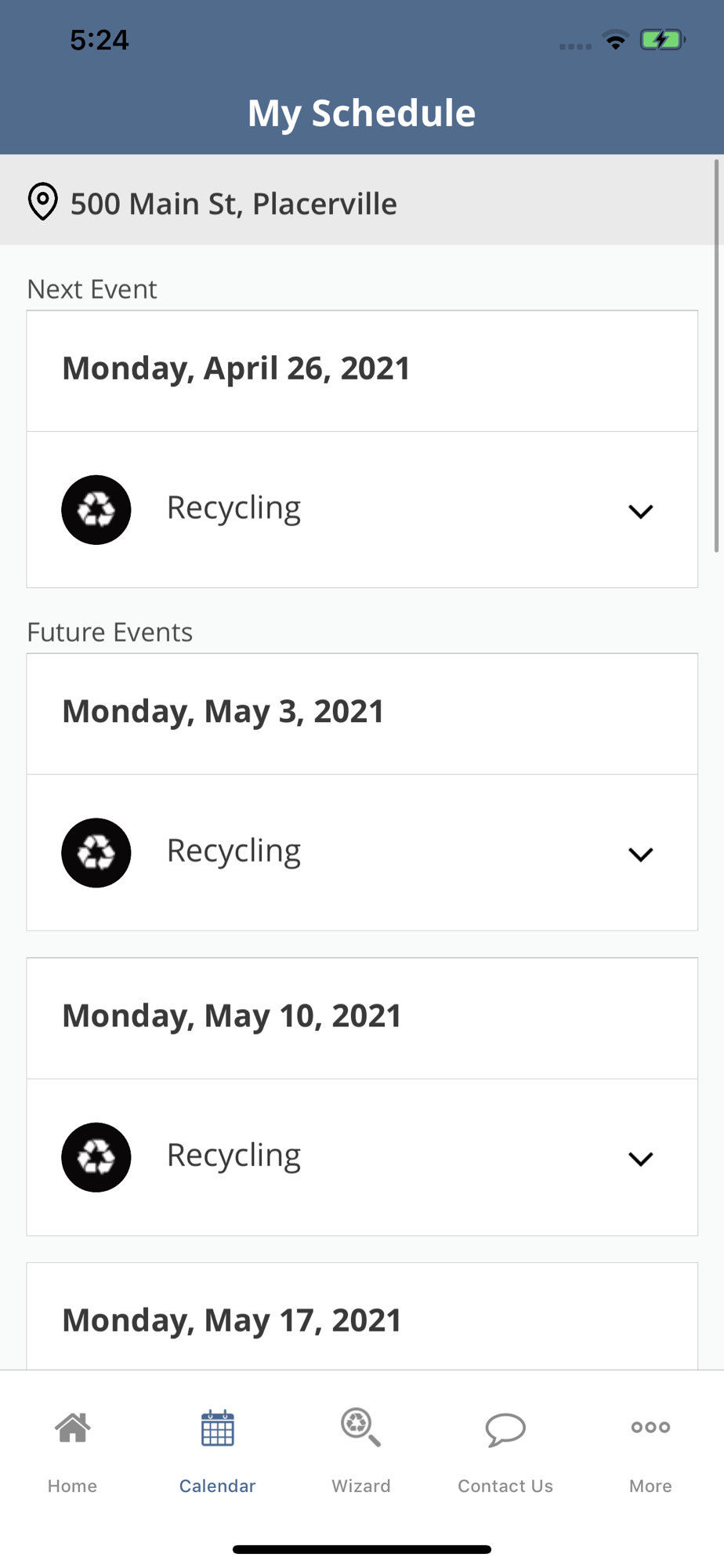This screenshot has width=724, height=1568.
Task: Open Contact Us speech bubble
Action: pyautogui.click(x=505, y=1428)
